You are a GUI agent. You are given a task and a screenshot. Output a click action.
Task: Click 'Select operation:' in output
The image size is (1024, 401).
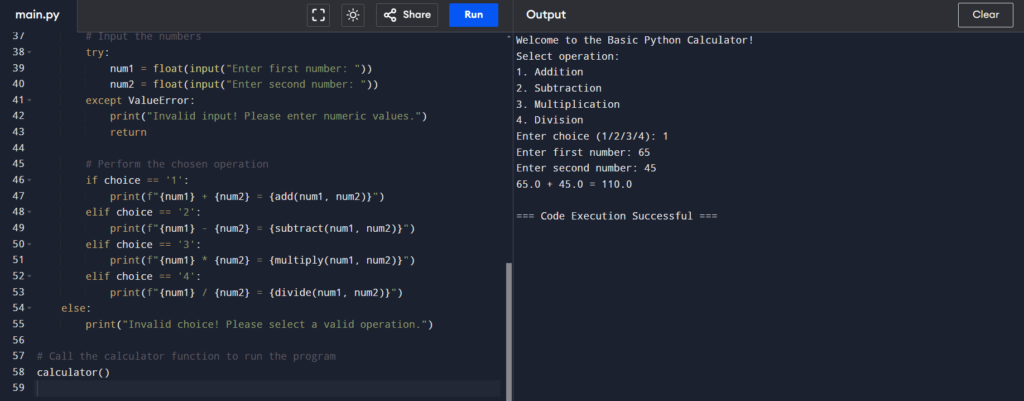568,56
